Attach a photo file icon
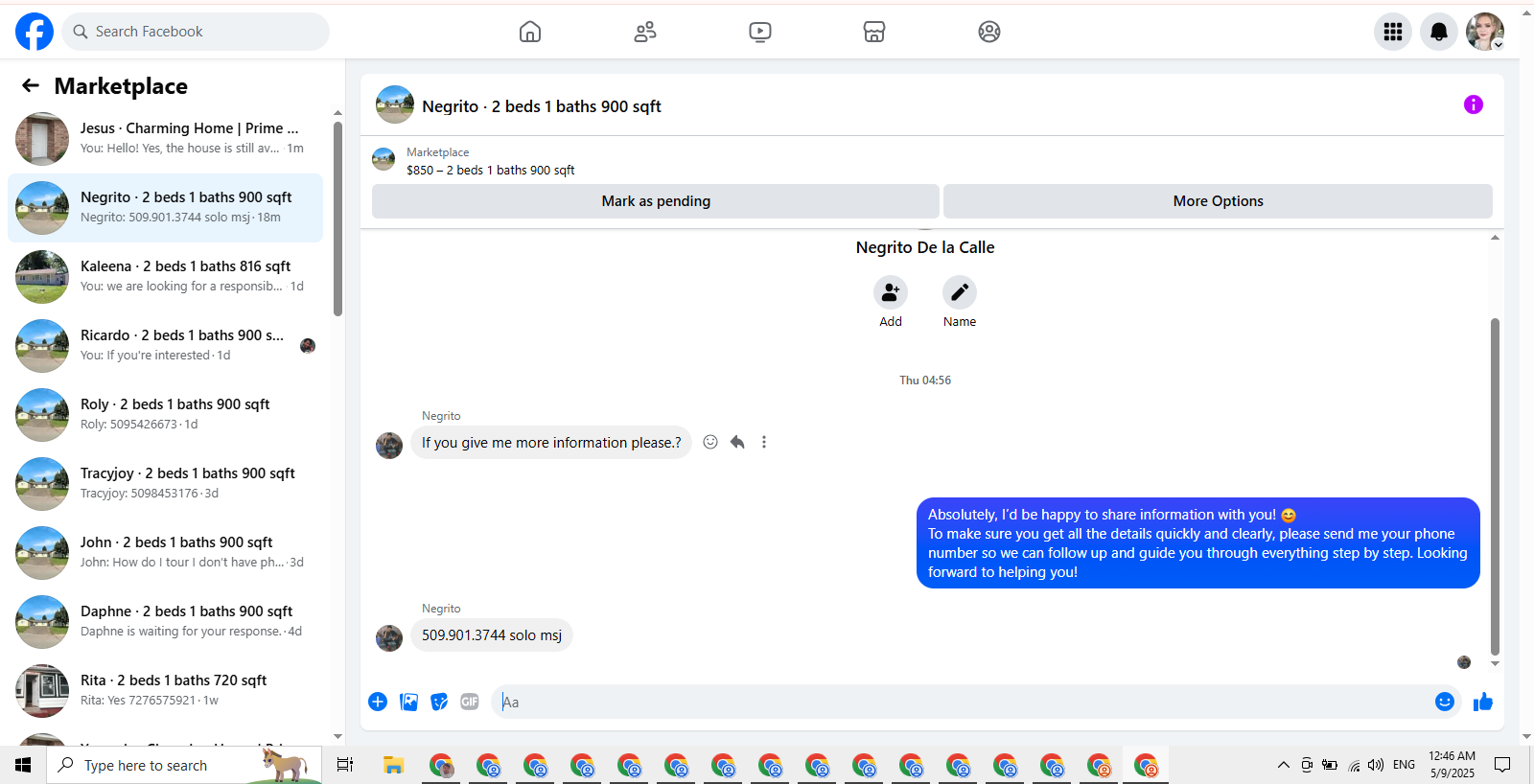 pos(408,702)
